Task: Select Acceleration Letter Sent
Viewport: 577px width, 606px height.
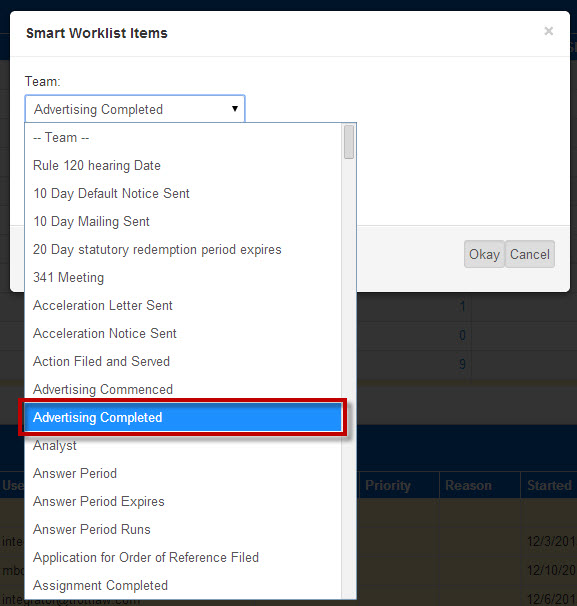Action: [x=183, y=305]
